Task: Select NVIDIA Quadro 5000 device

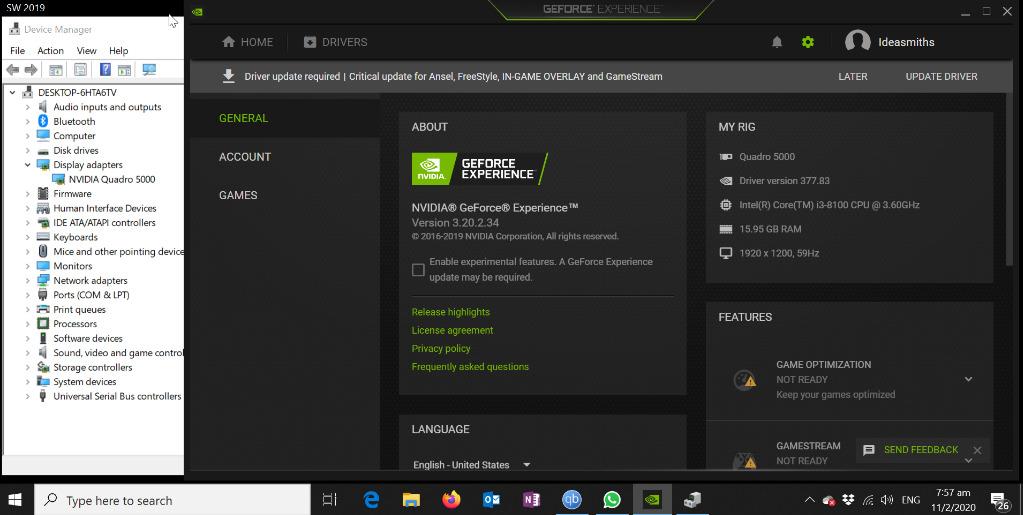Action: pyautogui.click(x=112, y=179)
